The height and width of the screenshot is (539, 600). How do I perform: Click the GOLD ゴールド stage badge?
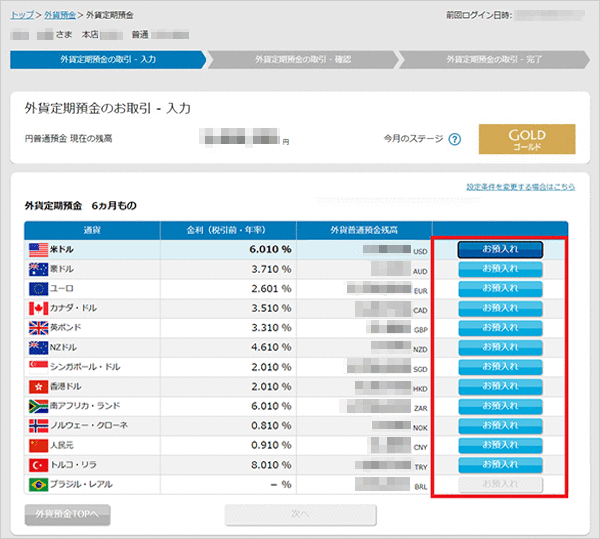pyautogui.click(x=527, y=139)
